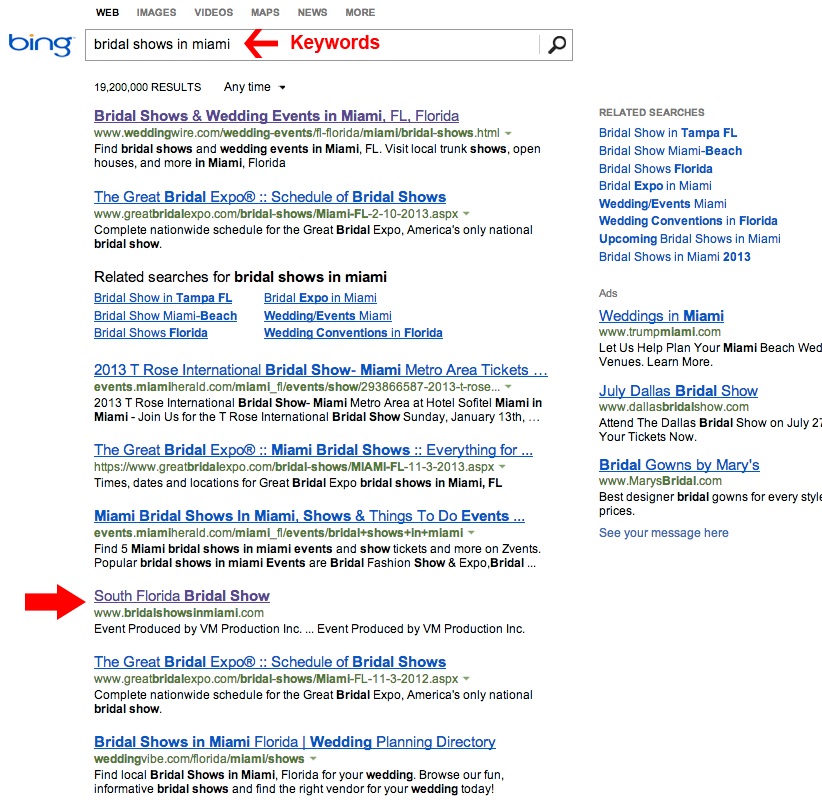Image resolution: width=822 pixels, height=808 pixels.
Task: Expand the caret beside the miamiherald bridal+shows+in+miami URL
Action: pos(471,533)
